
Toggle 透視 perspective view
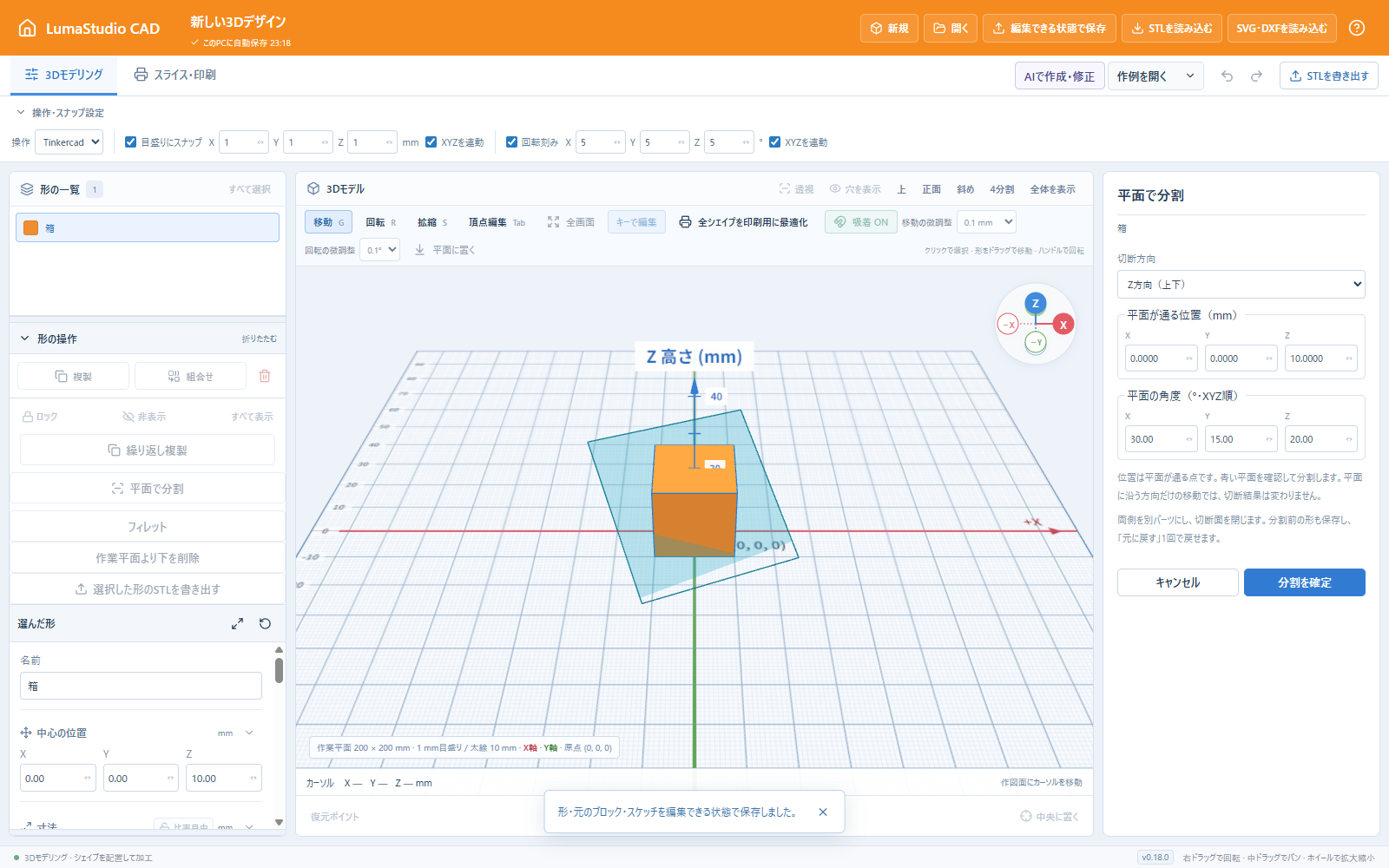pos(796,189)
